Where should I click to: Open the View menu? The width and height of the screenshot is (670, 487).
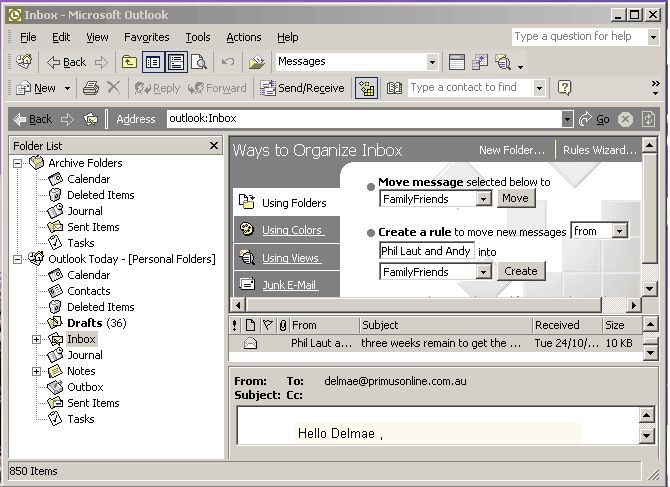(97, 37)
